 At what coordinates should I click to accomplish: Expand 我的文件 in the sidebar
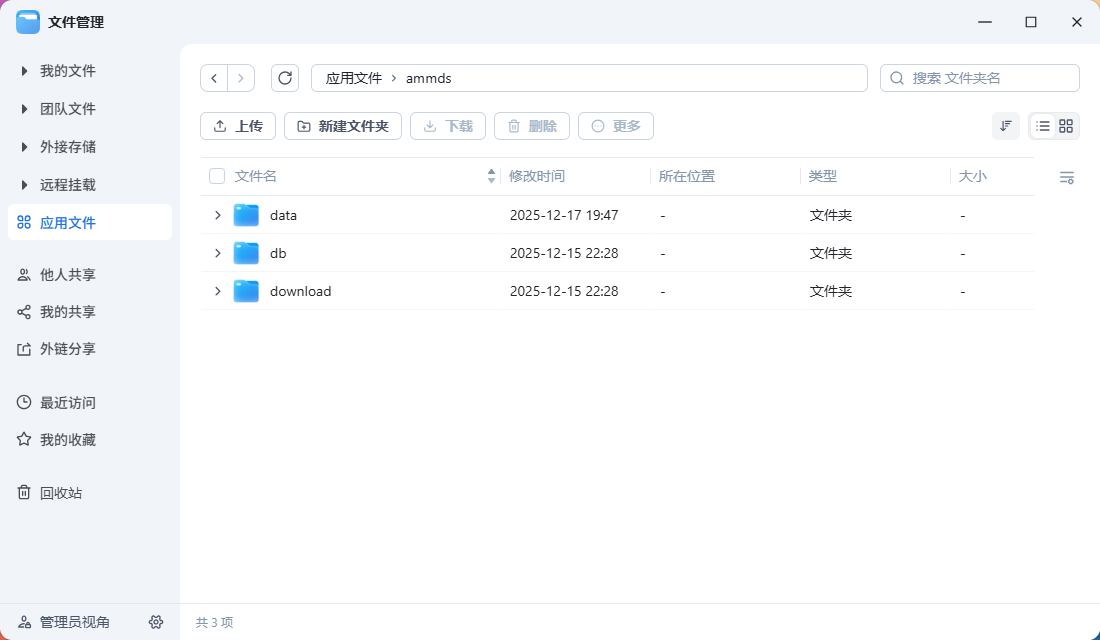click(x=24, y=70)
